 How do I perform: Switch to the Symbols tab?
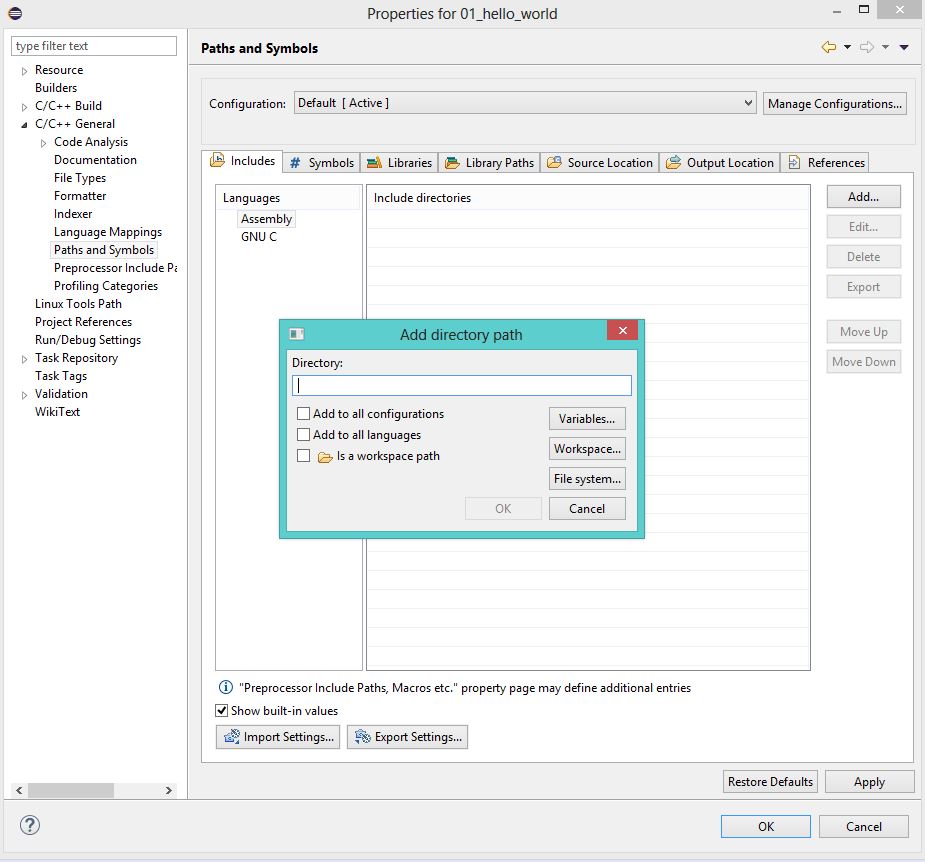pos(321,162)
